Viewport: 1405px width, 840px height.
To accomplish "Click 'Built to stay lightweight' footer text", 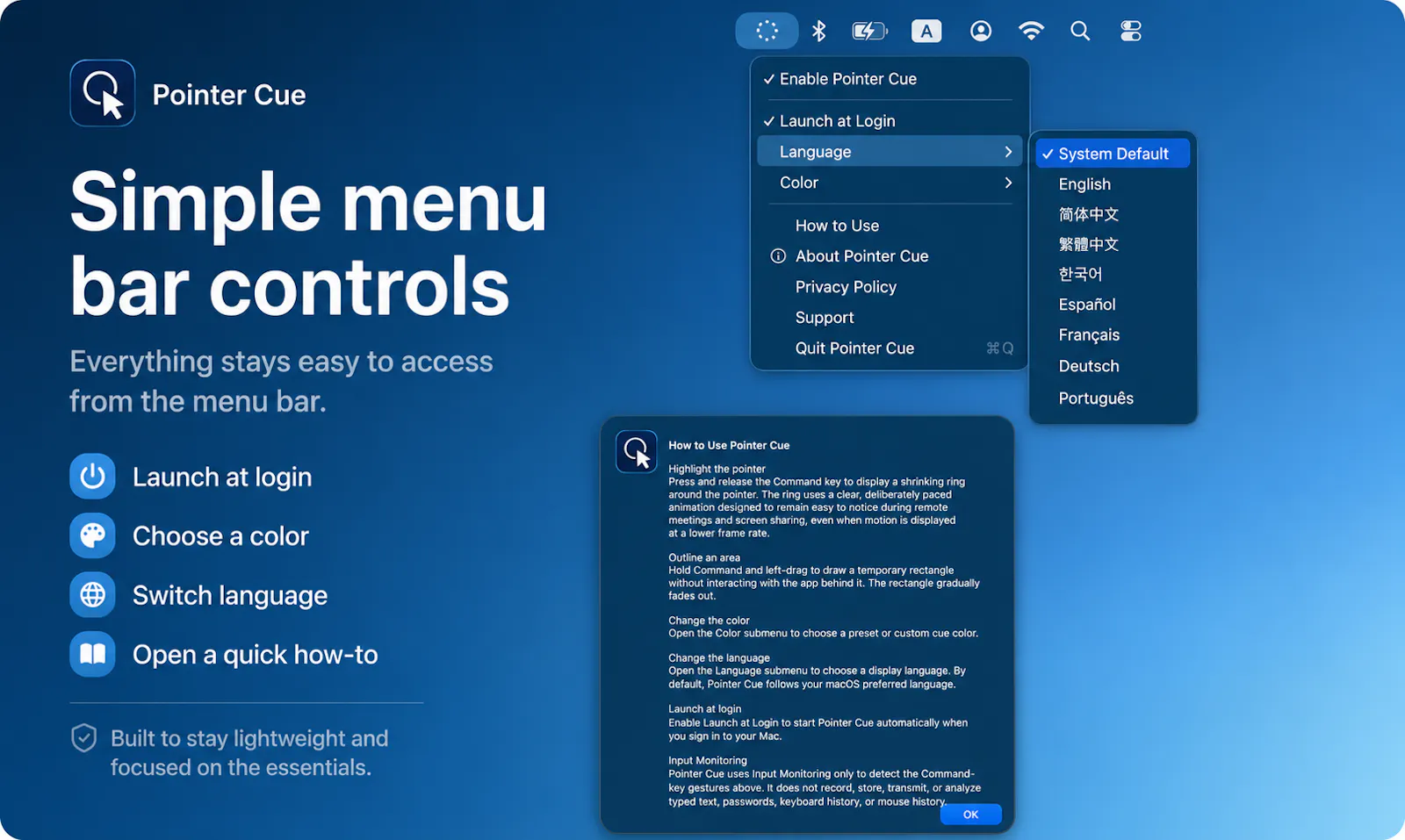I will point(249,752).
